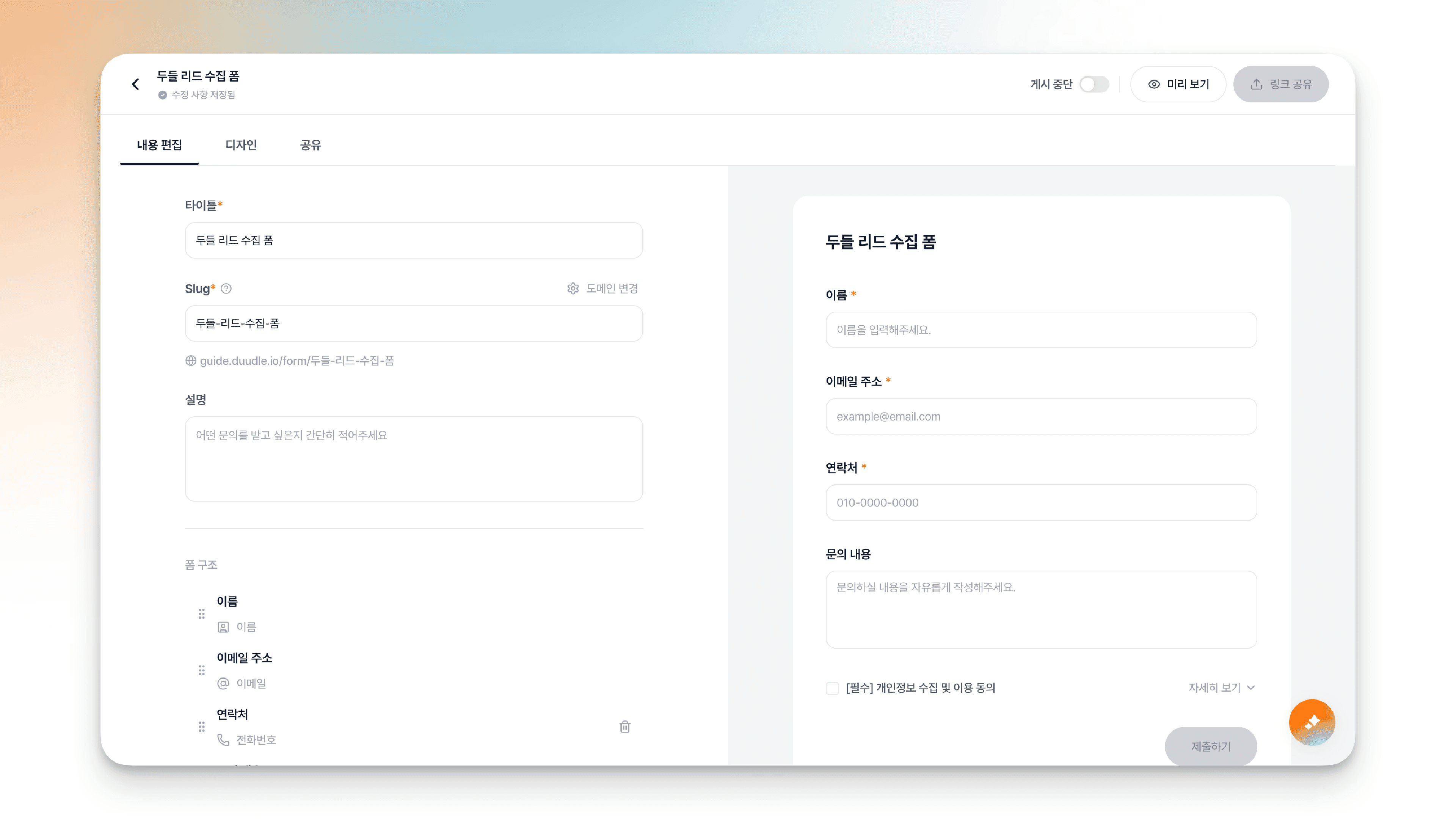Select the 이메일 주소 field in 폼 구조
Screen dimensions: 1456x819
pos(414,670)
